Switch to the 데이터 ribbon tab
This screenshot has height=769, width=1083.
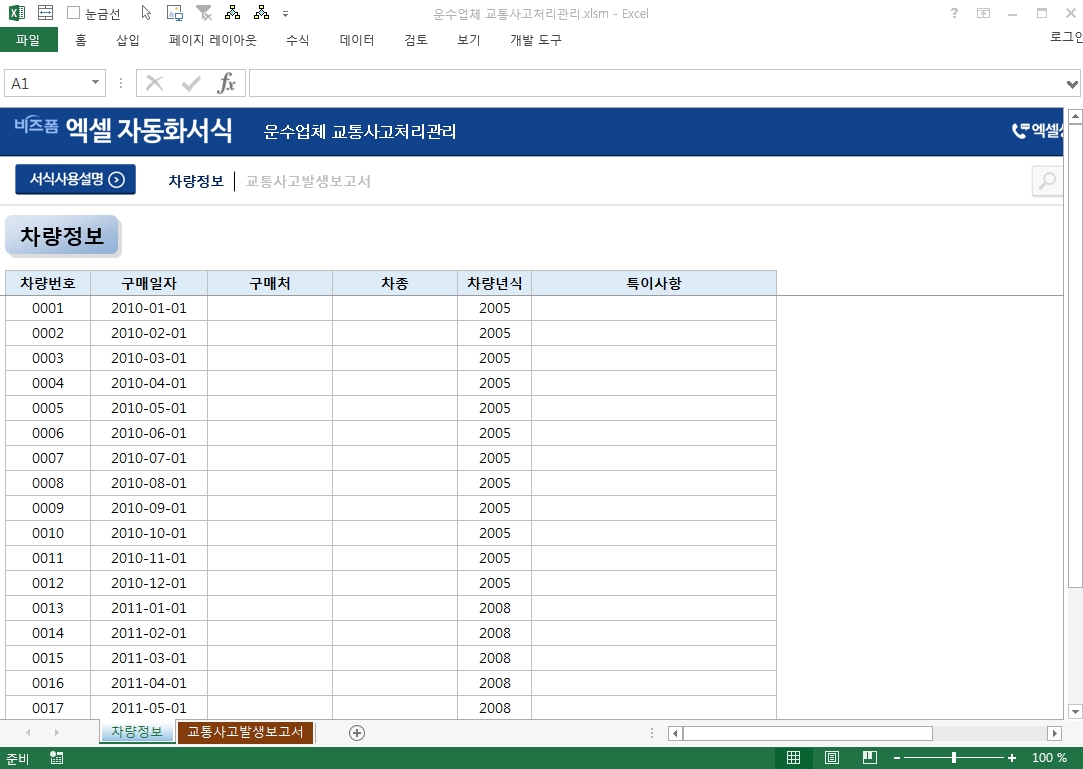357,40
